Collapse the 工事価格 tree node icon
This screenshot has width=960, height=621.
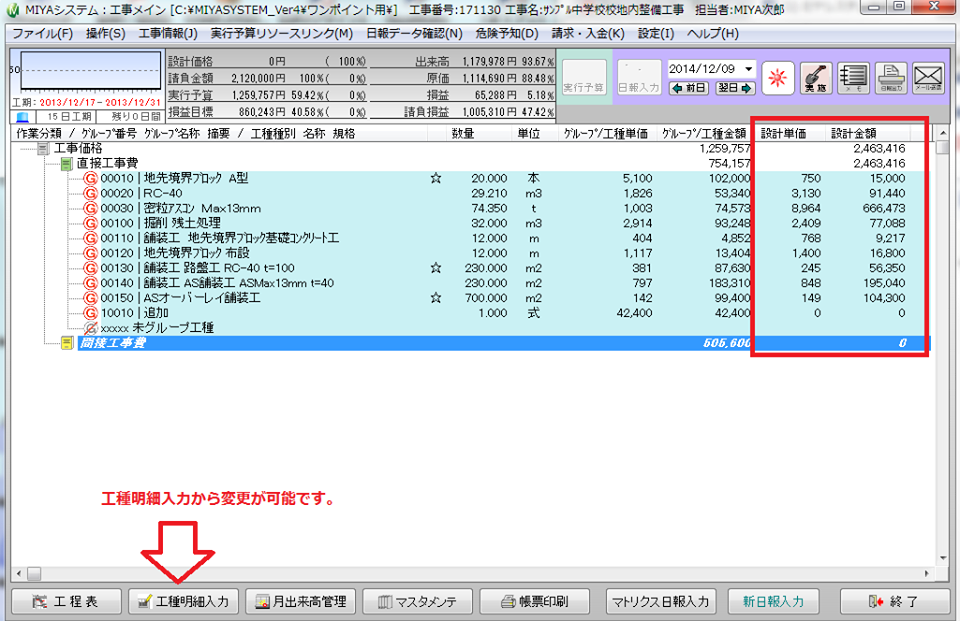[x=43, y=148]
